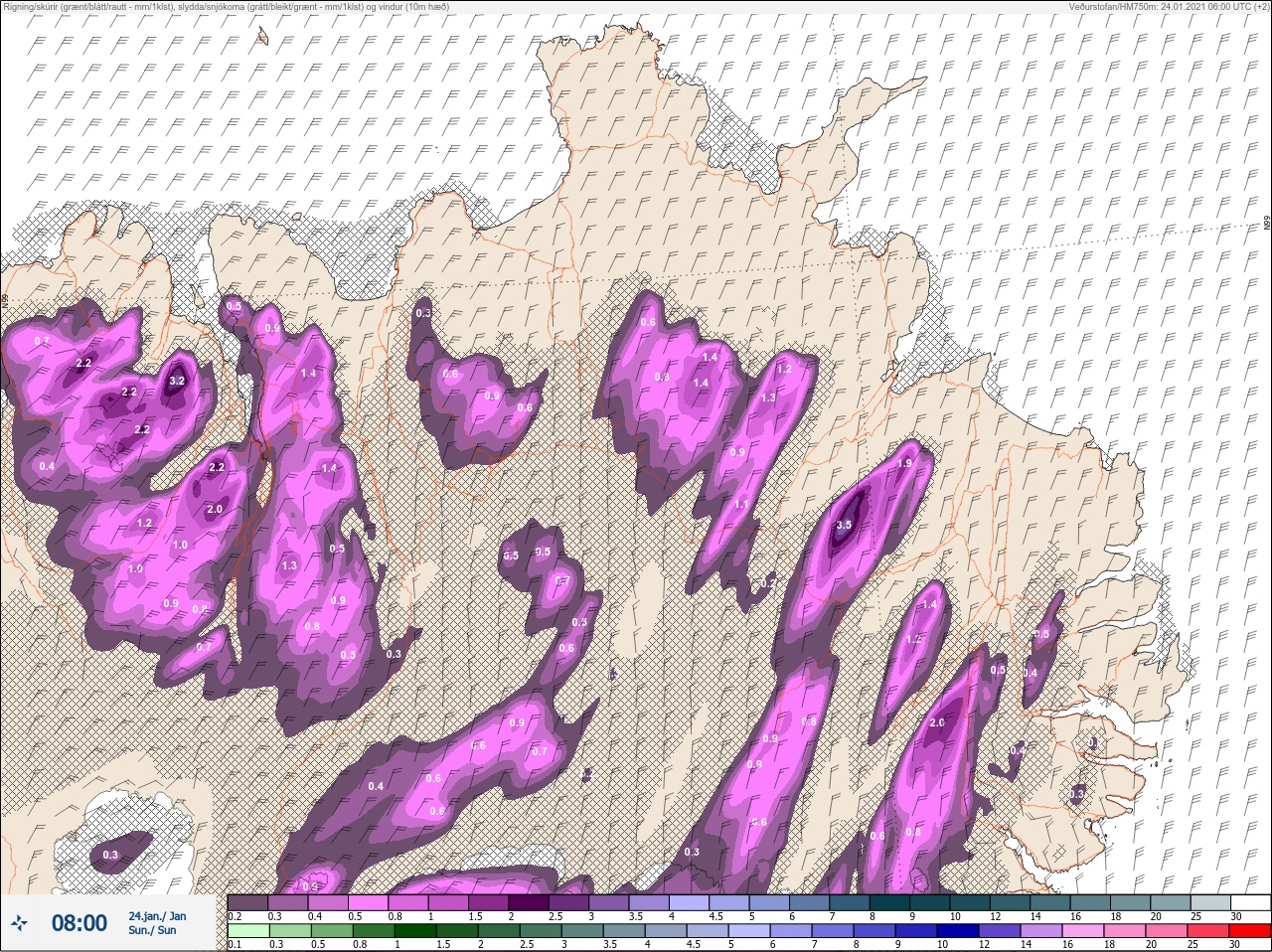Click the 1.1 precipitation value on the map
Image resolution: width=1272 pixels, height=952 pixels.
coord(740,505)
